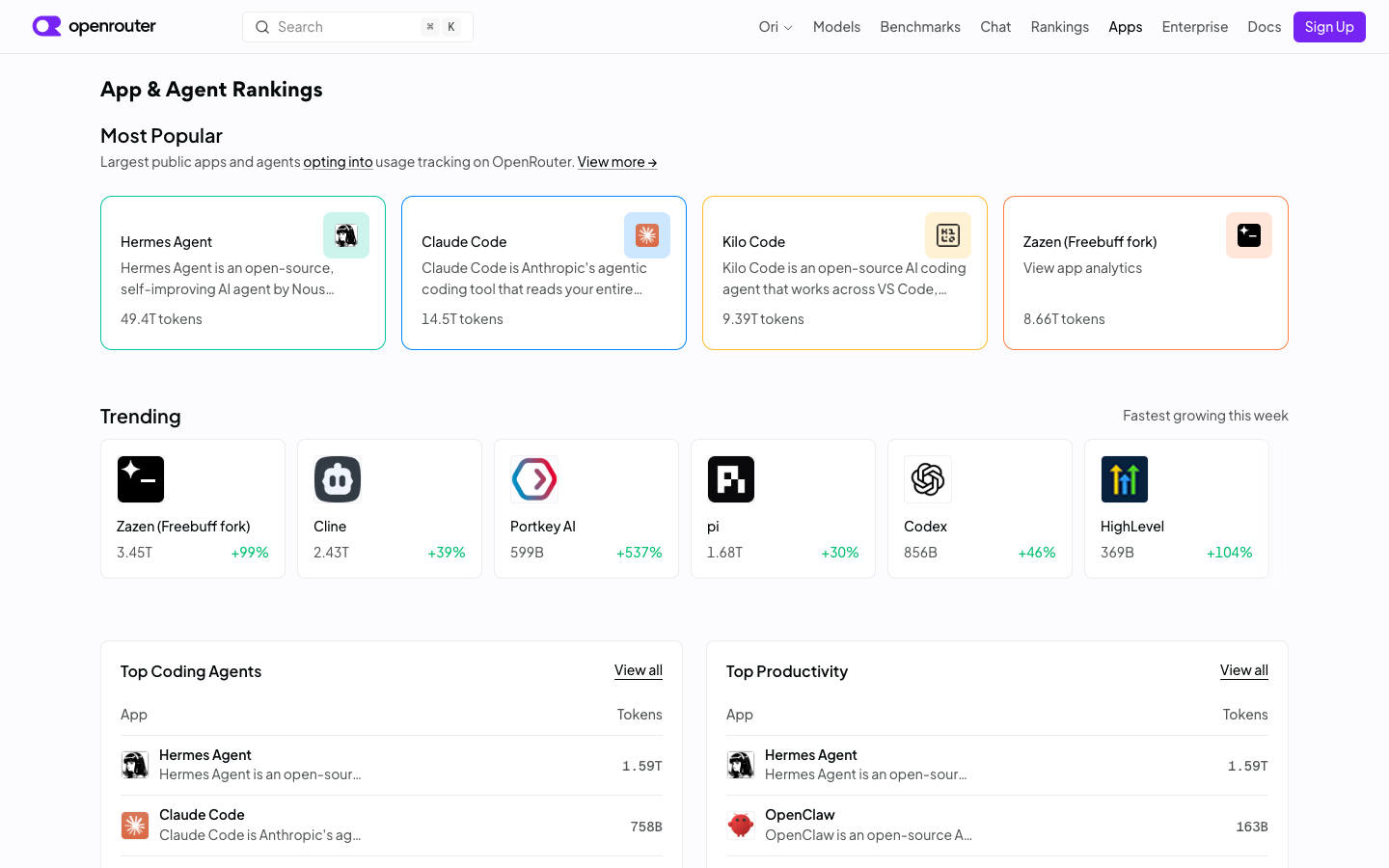Viewport: 1389px width, 868px height.
Task: Open Kilo Code icon in Most Popular card
Action: click(948, 235)
